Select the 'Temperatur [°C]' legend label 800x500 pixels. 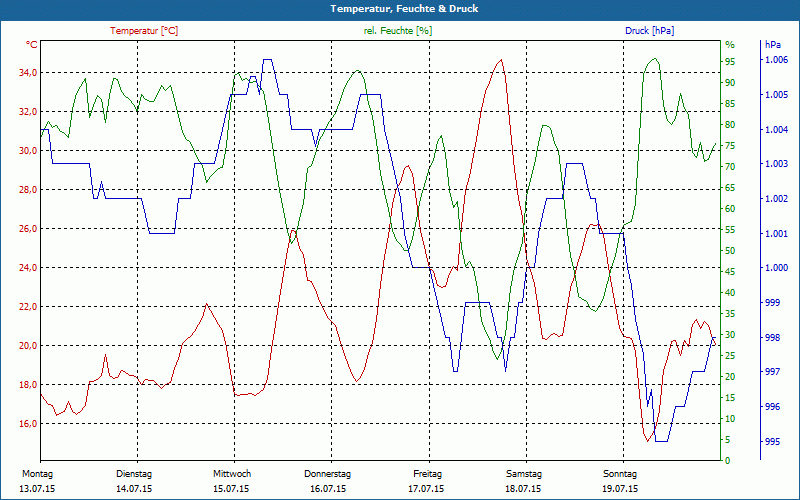[144, 31]
